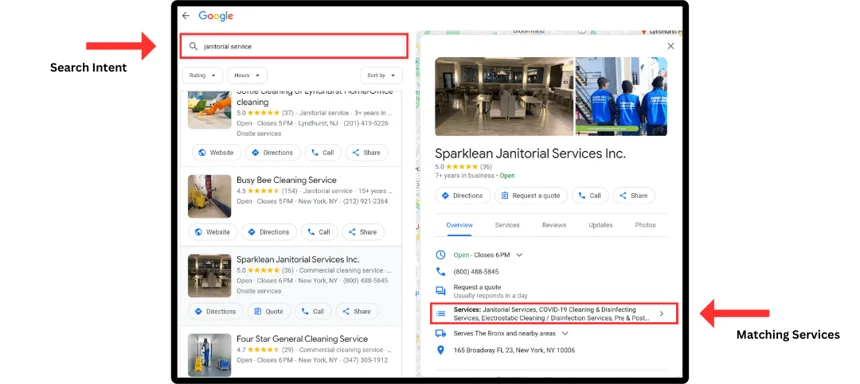
Task: Call Busy Bee Cleaning Service
Action: pyautogui.click(x=319, y=232)
